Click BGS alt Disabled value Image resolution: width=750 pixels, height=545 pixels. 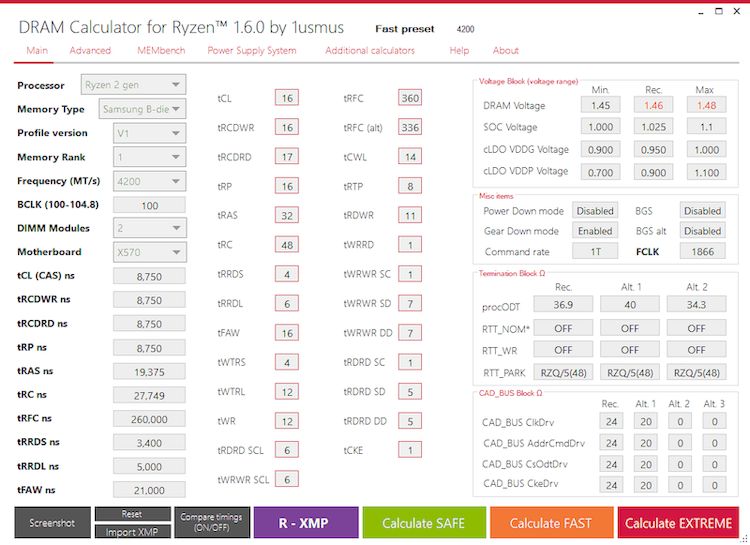pos(703,231)
